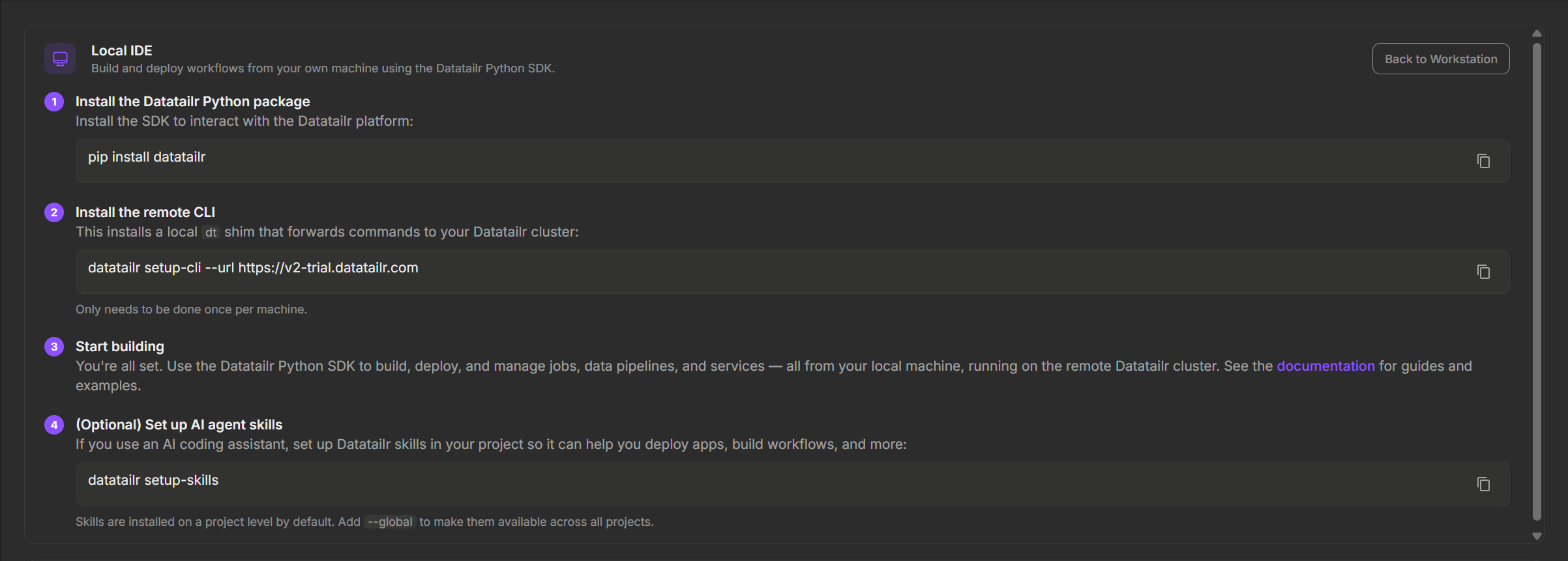Click the vertical scrollbar thumb
Viewport: 1568px width, 561px height.
[1537, 281]
